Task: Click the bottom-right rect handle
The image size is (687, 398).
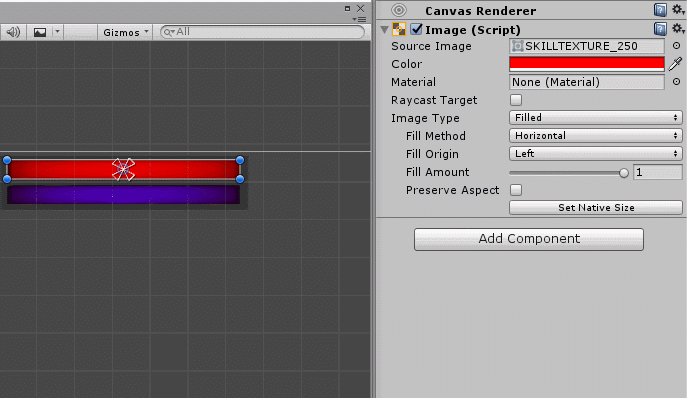Action: click(x=240, y=179)
